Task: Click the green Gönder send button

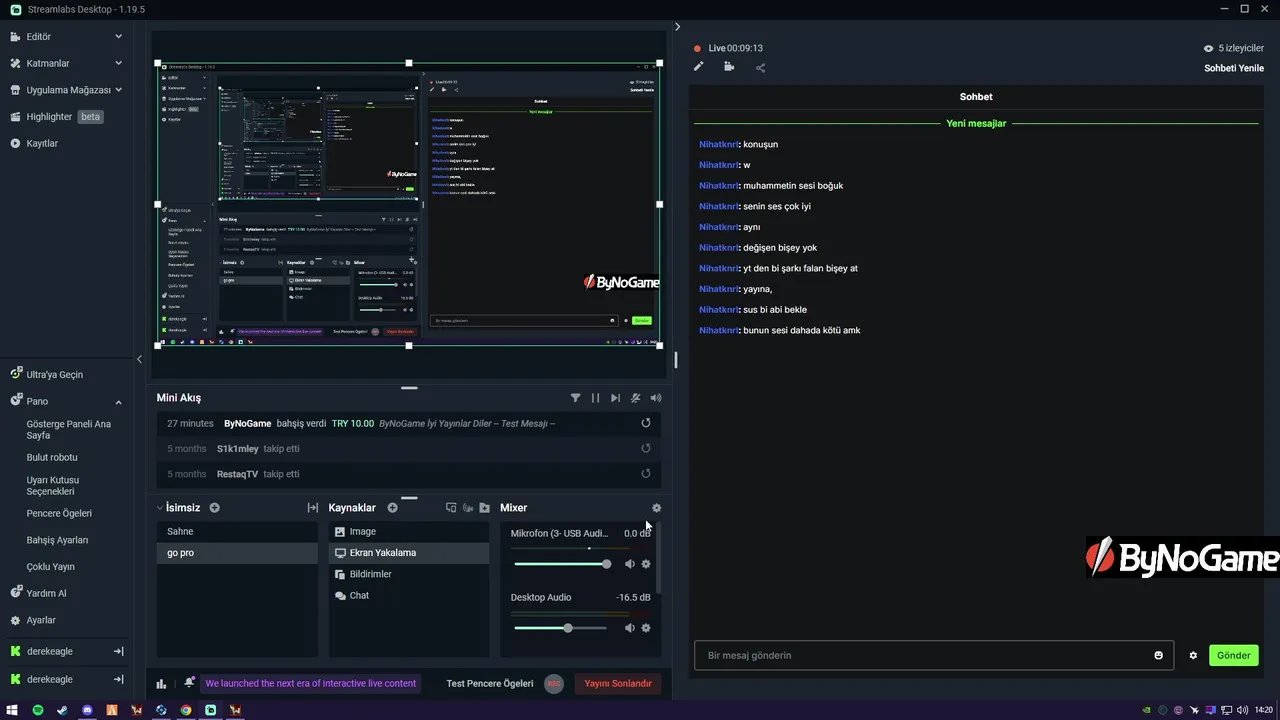Action: [1234, 655]
